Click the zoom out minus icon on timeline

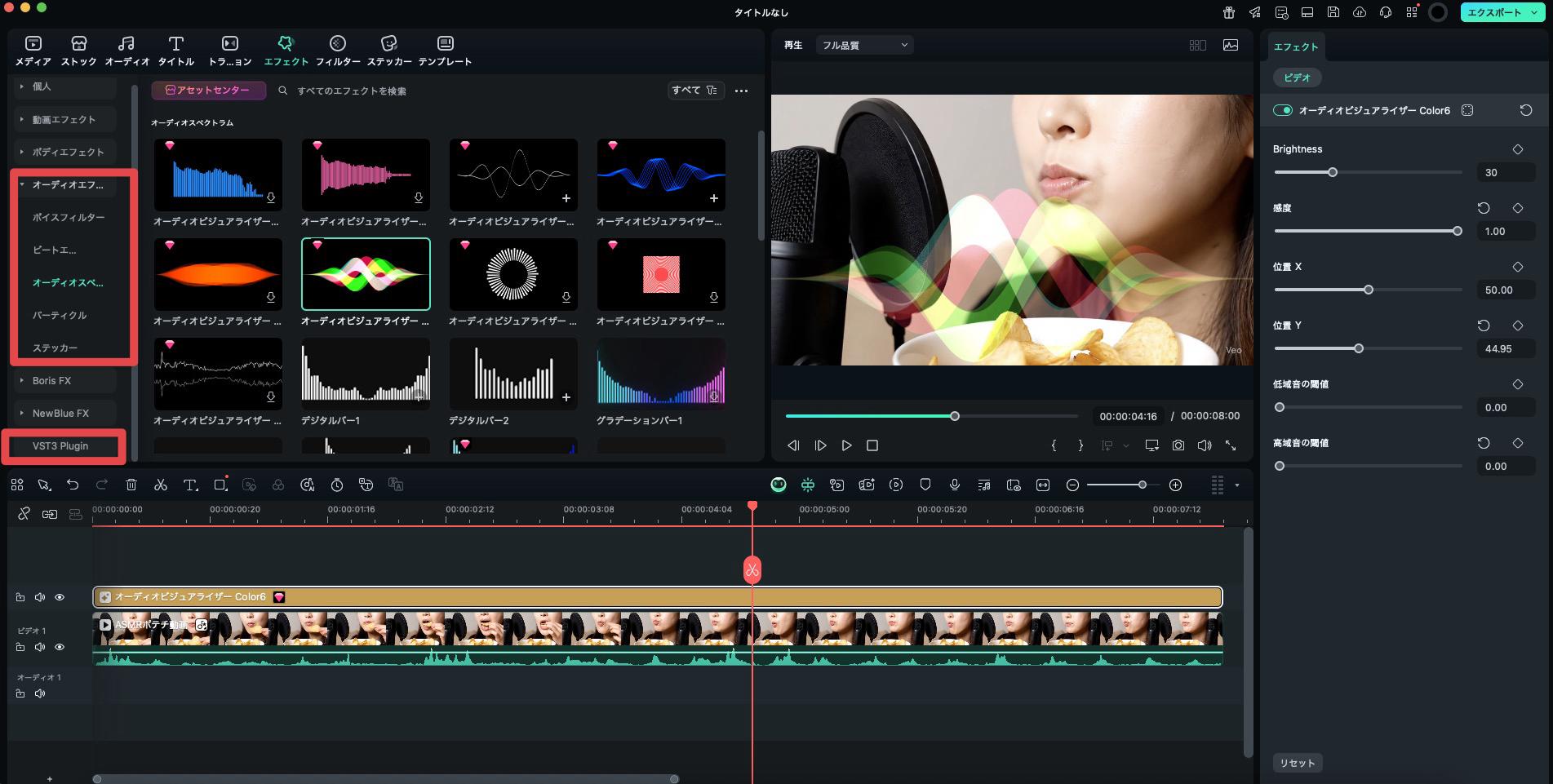[1072, 485]
